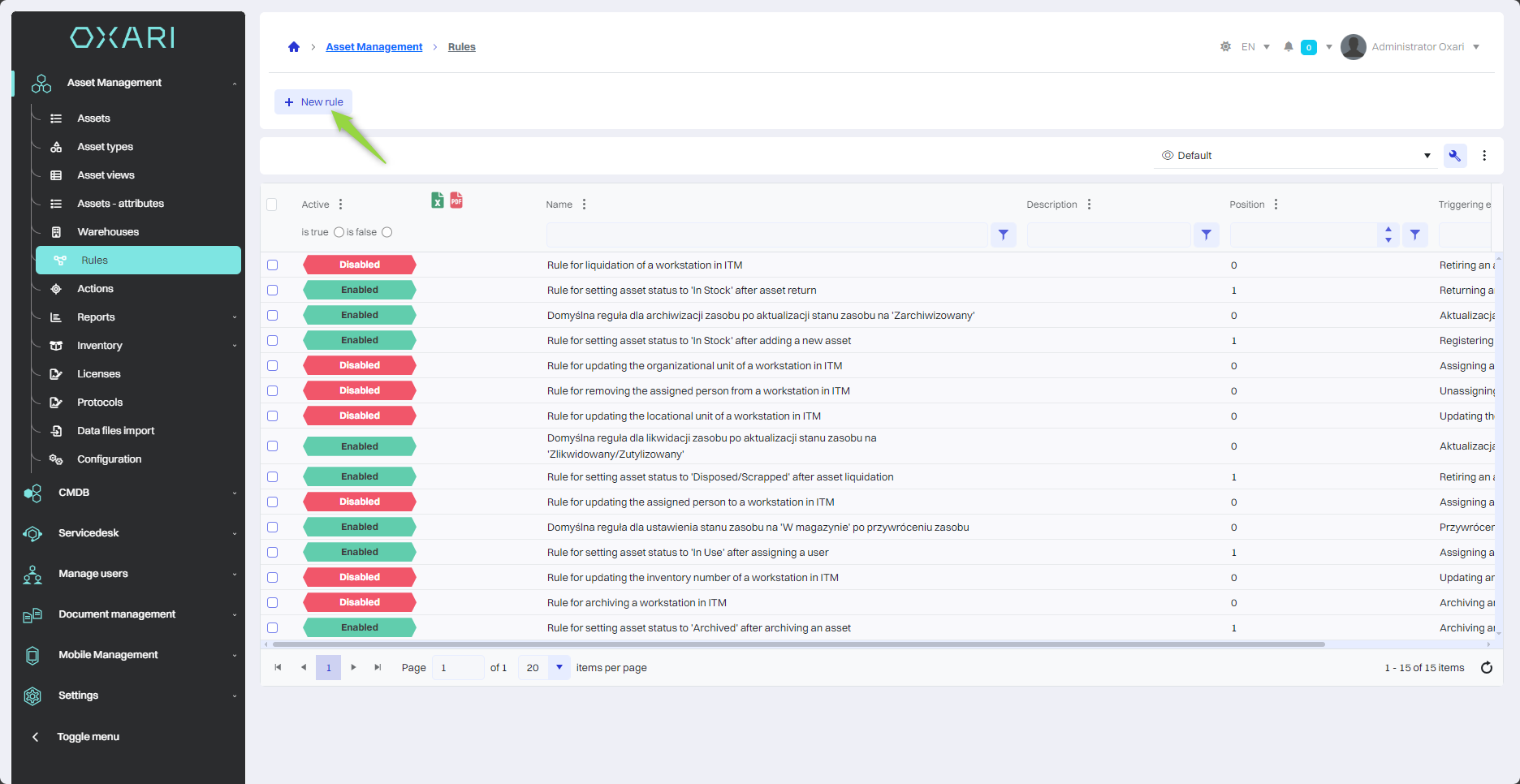Select the 'is true' radio button

[339, 232]
